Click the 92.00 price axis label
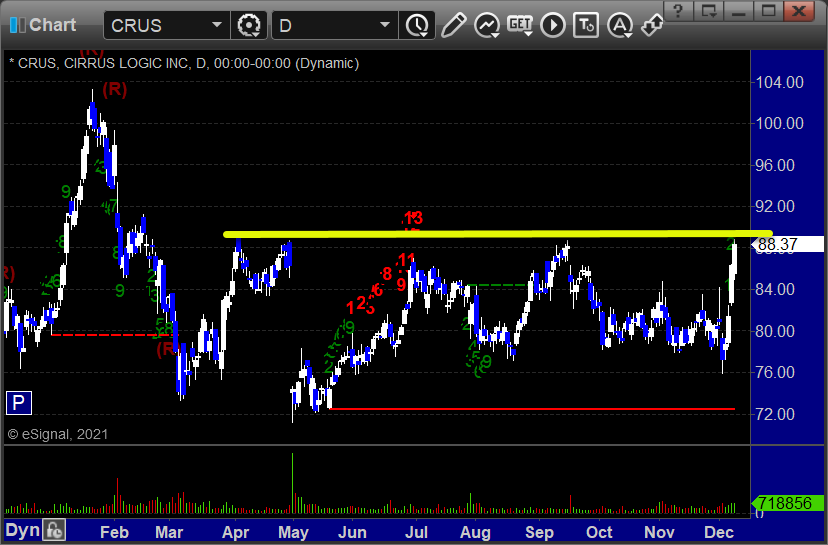Screen dimensions: 828x545 pos(775,206)
